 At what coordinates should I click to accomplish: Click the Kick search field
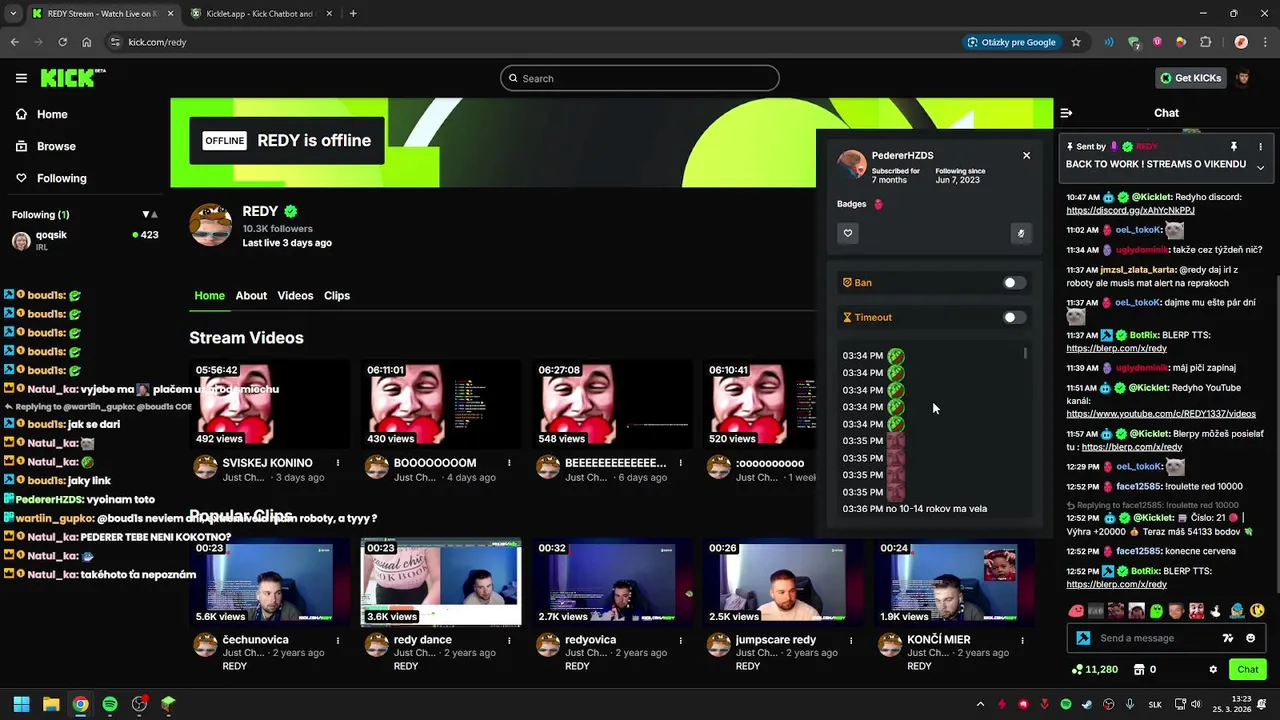(640, 78)
